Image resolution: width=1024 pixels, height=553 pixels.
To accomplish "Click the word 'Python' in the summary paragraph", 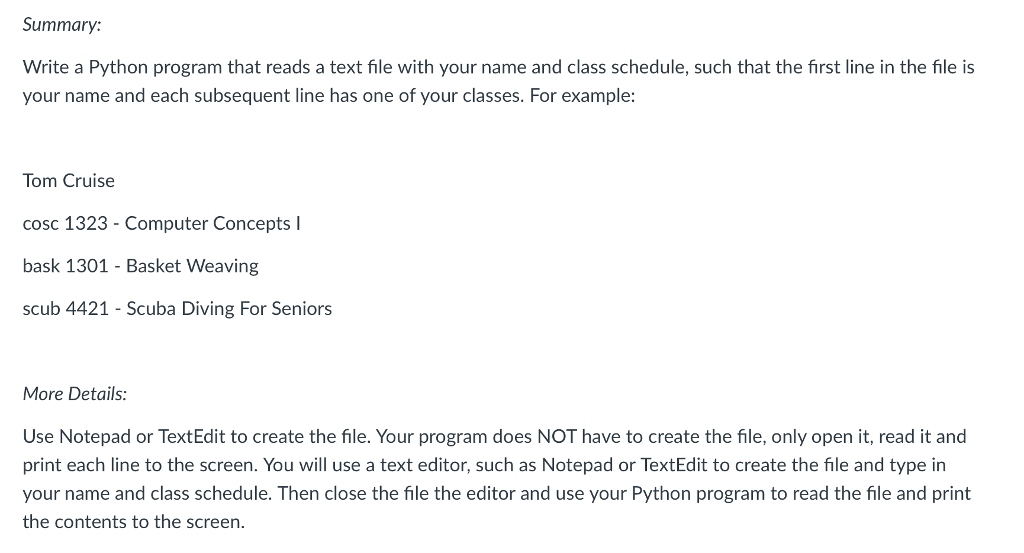I will (118, 67).
